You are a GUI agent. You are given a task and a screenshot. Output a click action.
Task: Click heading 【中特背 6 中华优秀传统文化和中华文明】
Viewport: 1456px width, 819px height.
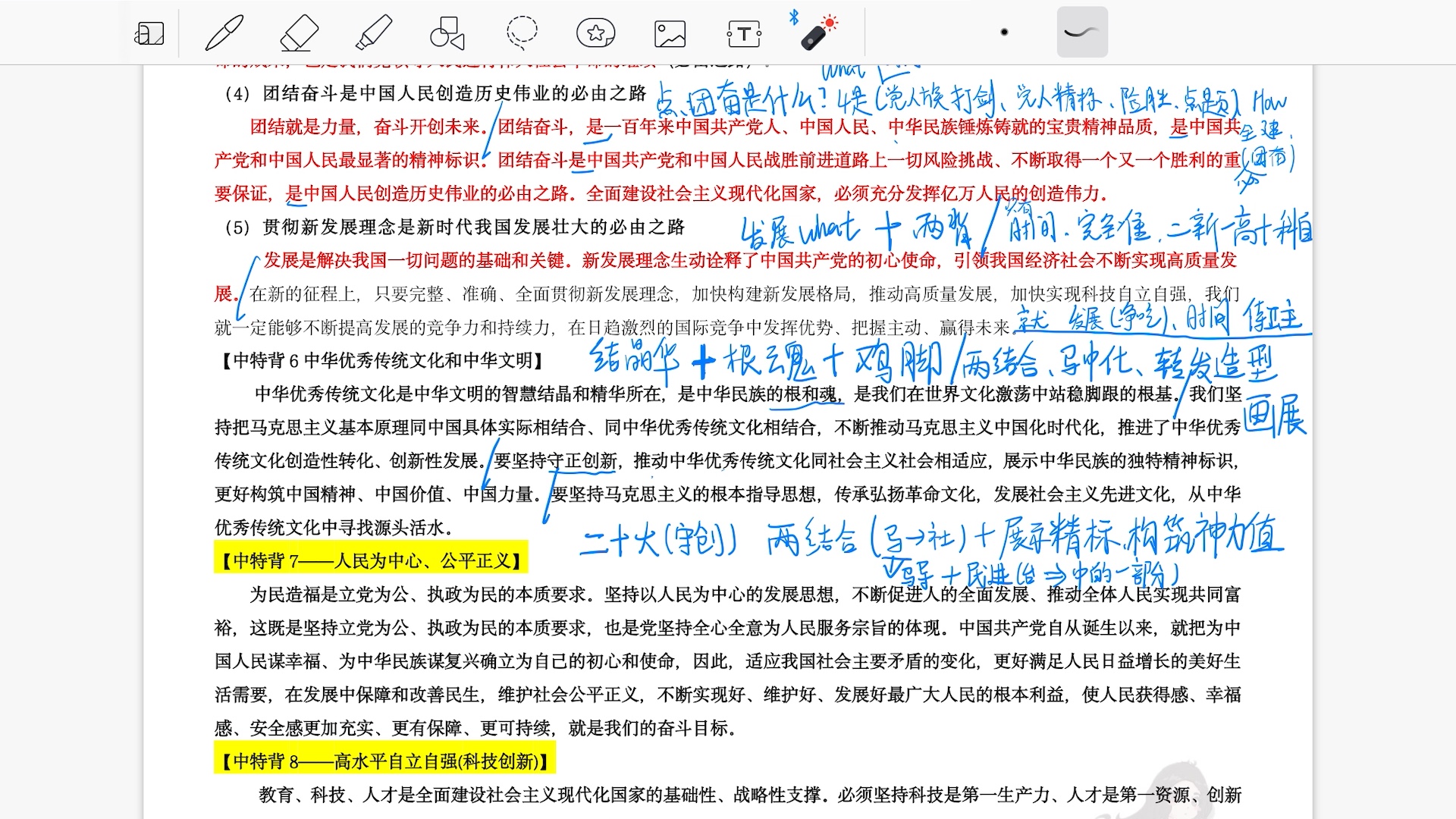381,361
